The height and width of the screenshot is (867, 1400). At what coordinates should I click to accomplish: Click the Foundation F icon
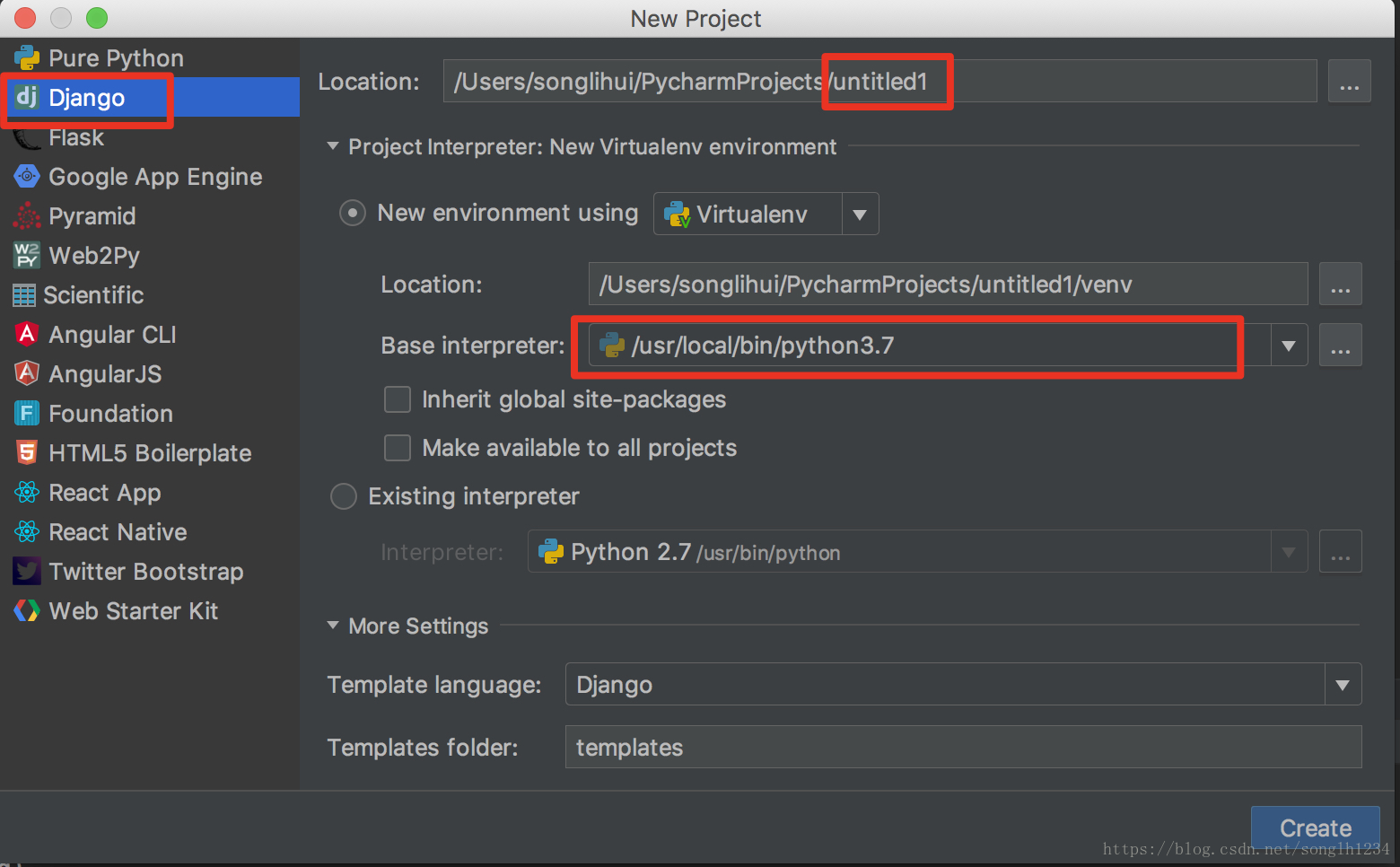point(27,413)
